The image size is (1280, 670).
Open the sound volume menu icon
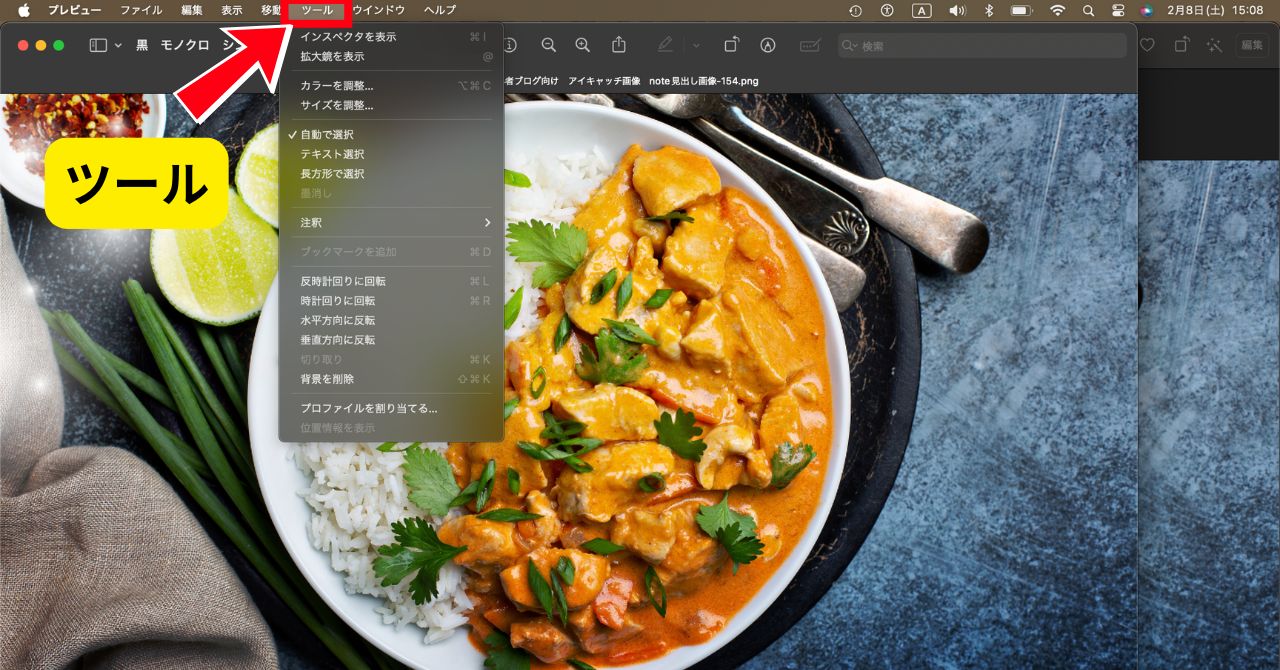(x=957, y=10)
